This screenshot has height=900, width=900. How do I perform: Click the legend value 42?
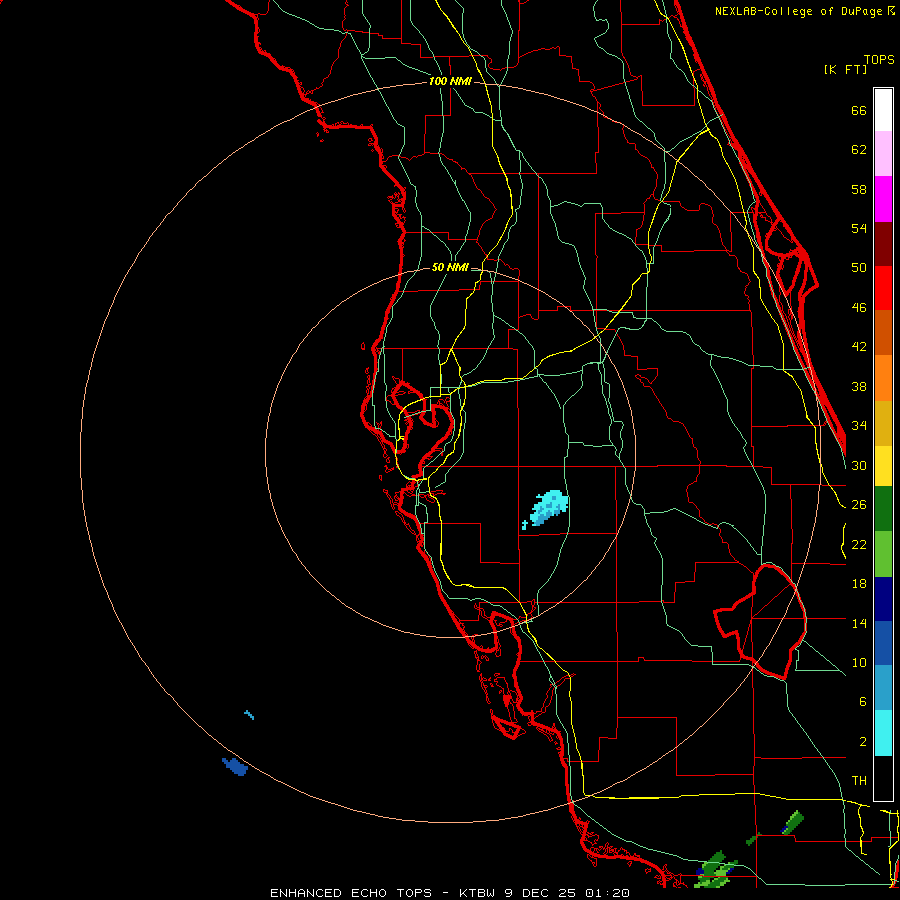tap(859, 347)
